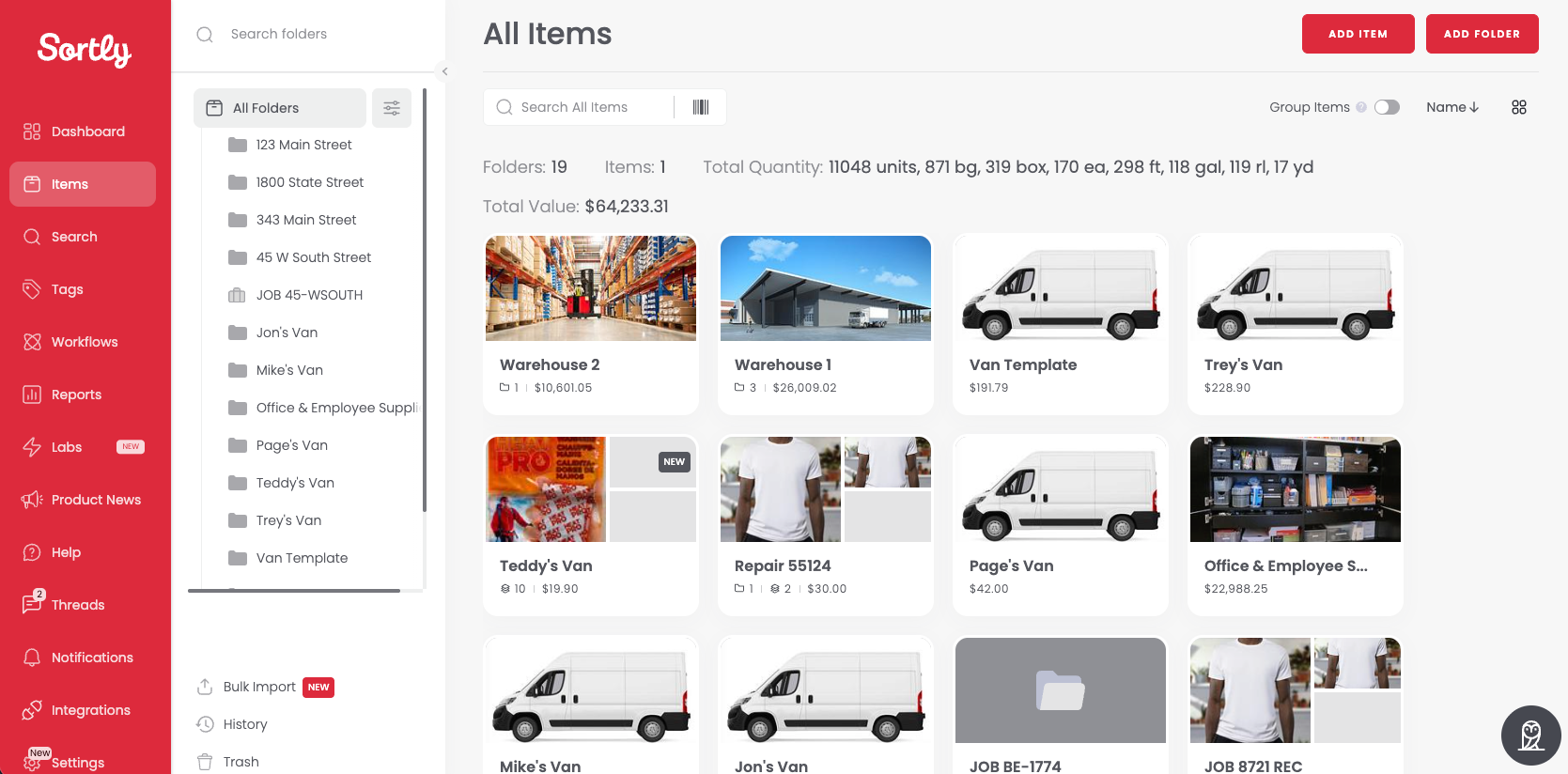Screen dimensions: 1568x774
Task: Click the Group Items info icon
Action: [1361, 107]
